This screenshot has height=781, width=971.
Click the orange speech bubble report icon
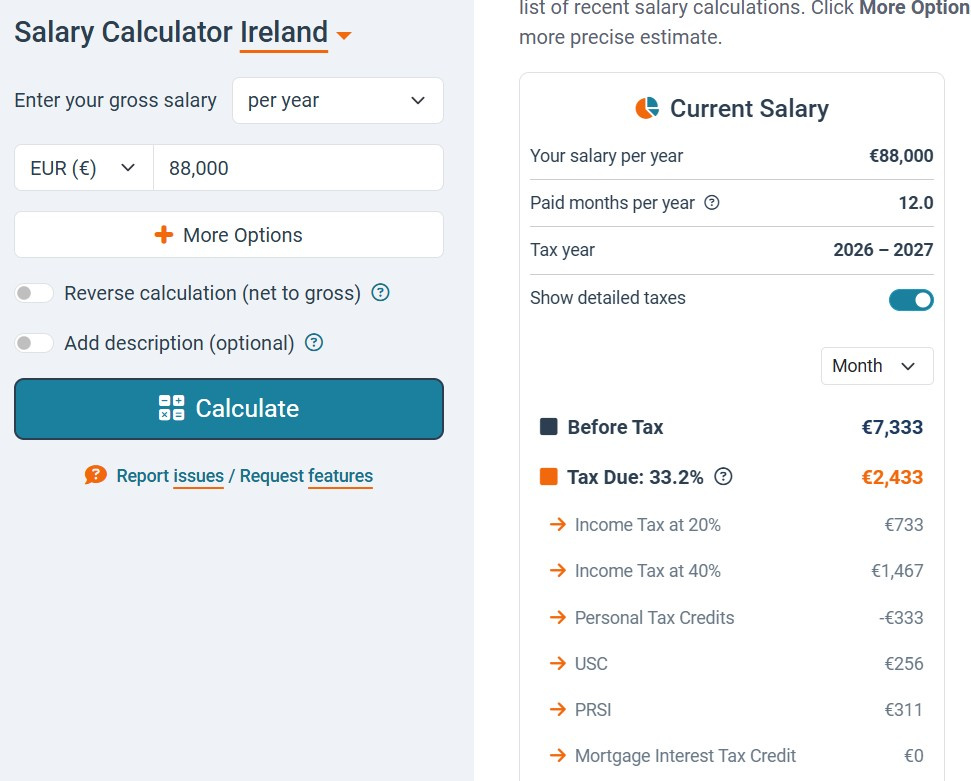pos(96,476)
